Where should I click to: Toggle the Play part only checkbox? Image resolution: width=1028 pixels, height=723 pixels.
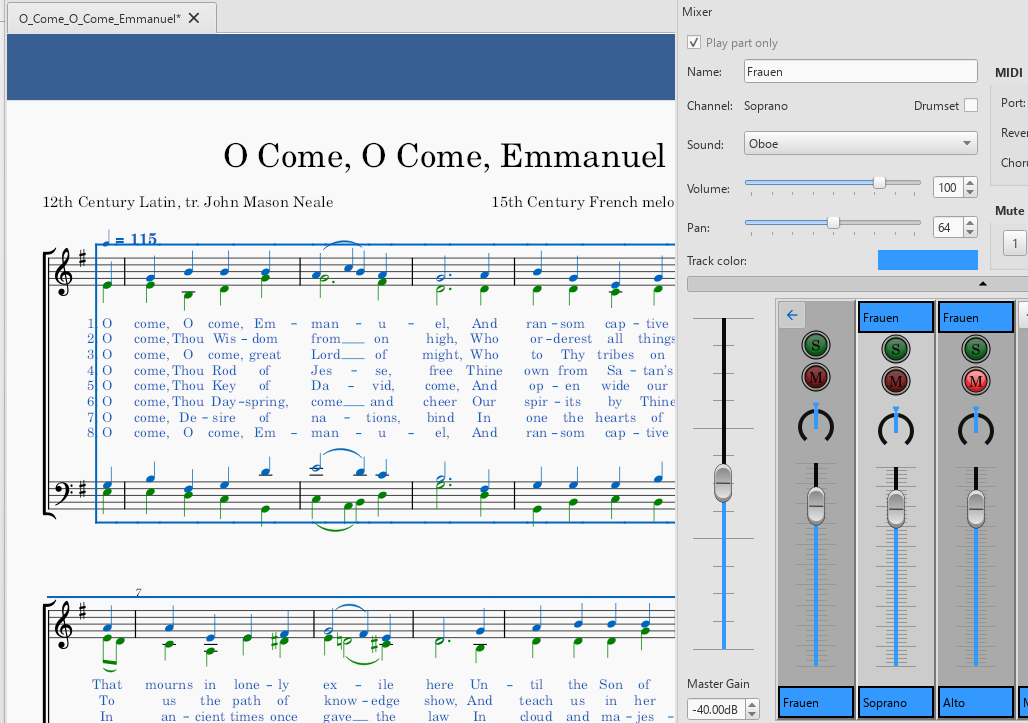[x=694, y=43]
